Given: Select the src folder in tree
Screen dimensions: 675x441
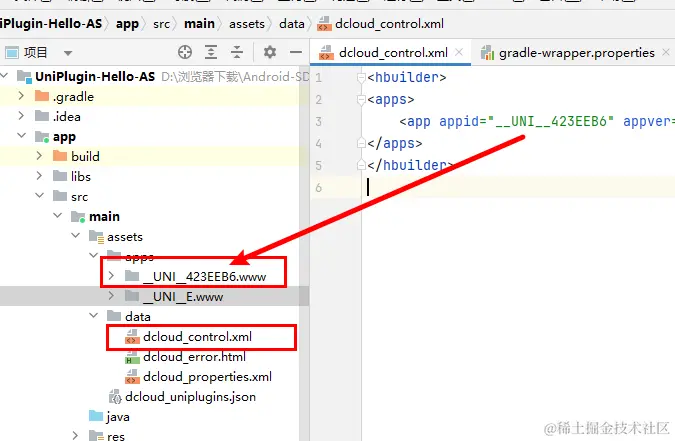Looking at the screenshot, I should coord(70,196).
